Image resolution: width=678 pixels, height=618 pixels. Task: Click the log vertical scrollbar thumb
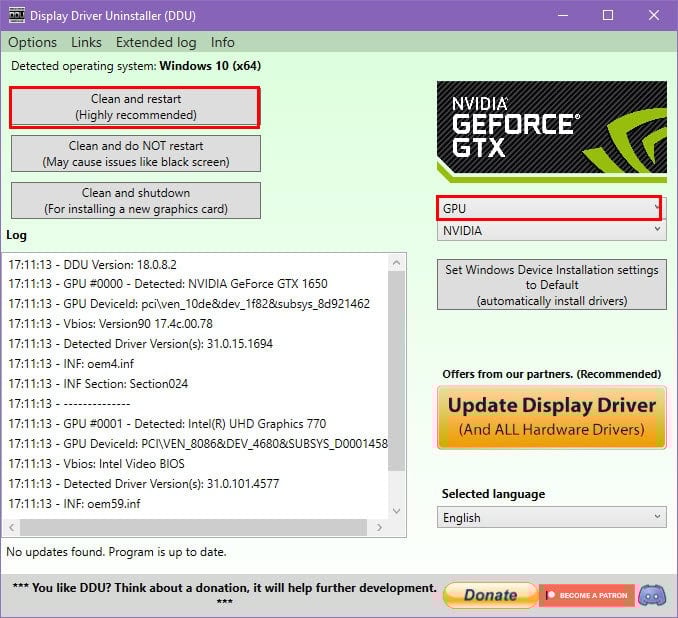coord(397,371)
